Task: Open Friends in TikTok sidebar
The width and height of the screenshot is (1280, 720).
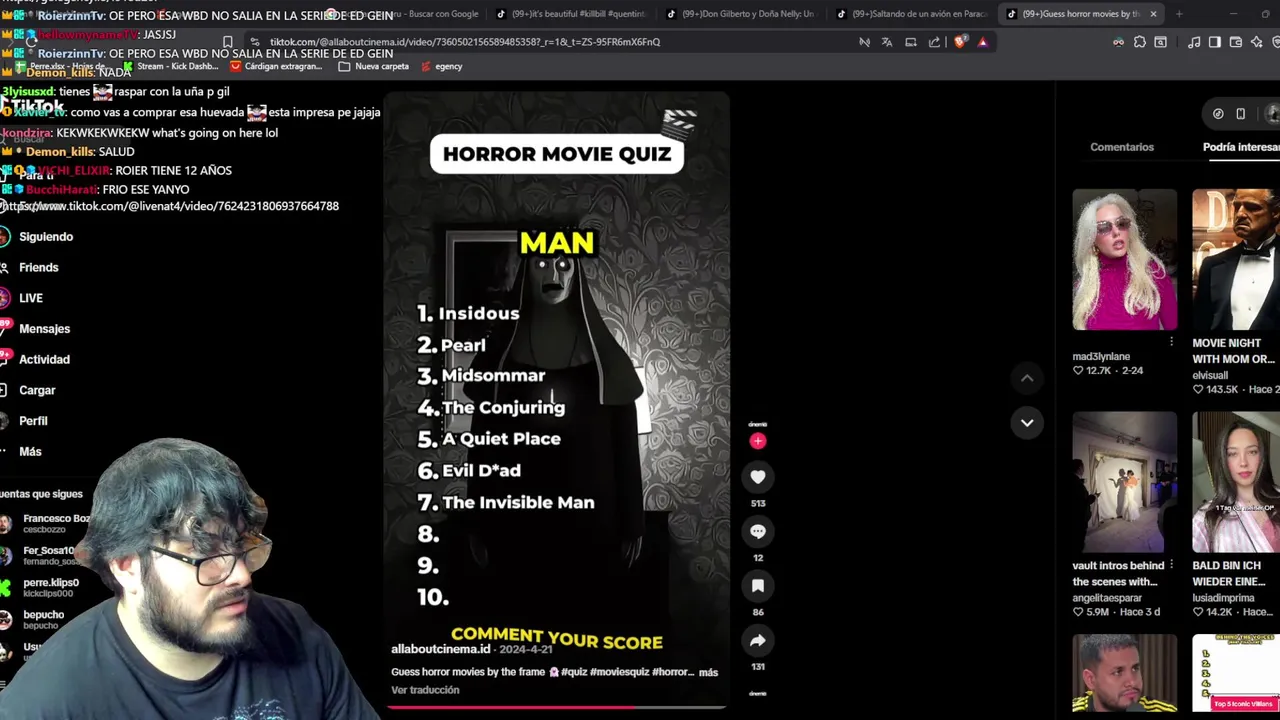Action: (39, 268)
